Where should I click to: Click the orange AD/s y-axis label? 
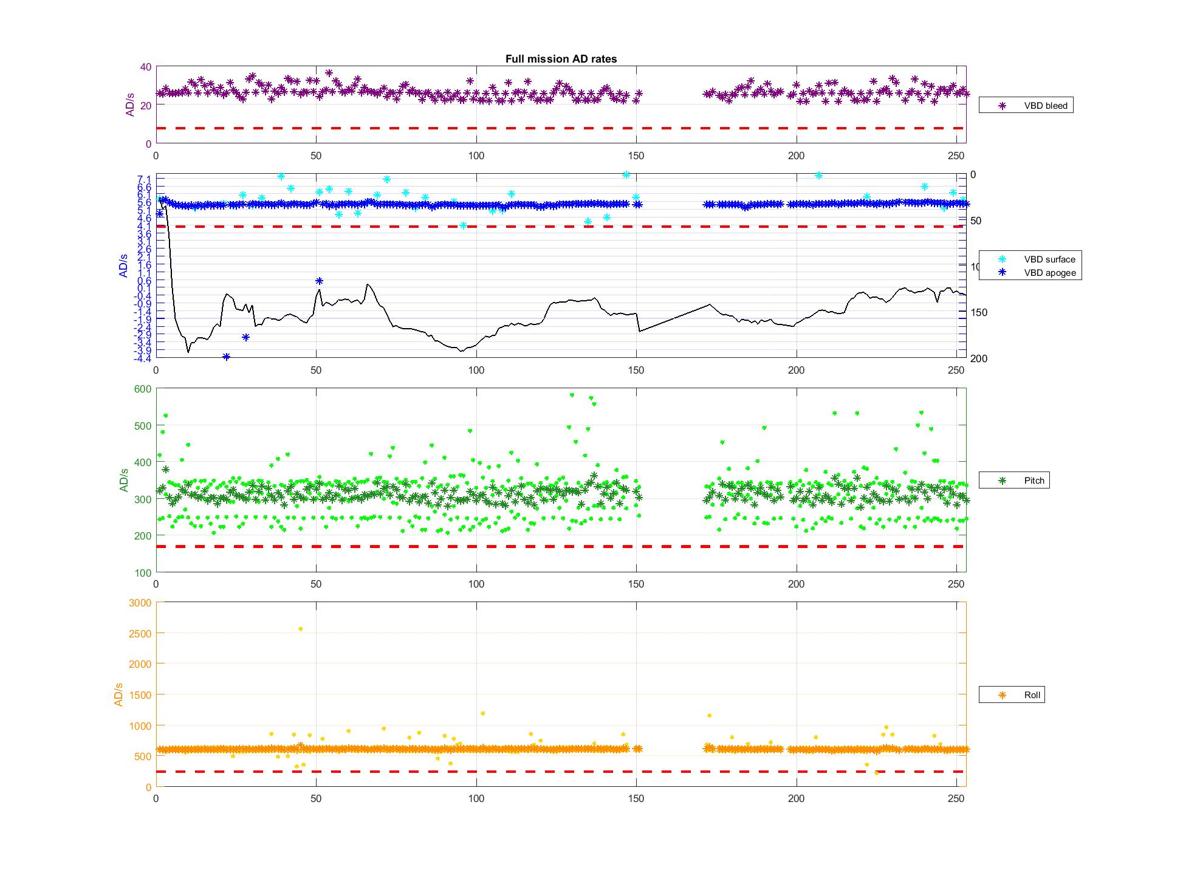(x=118, y=693)
